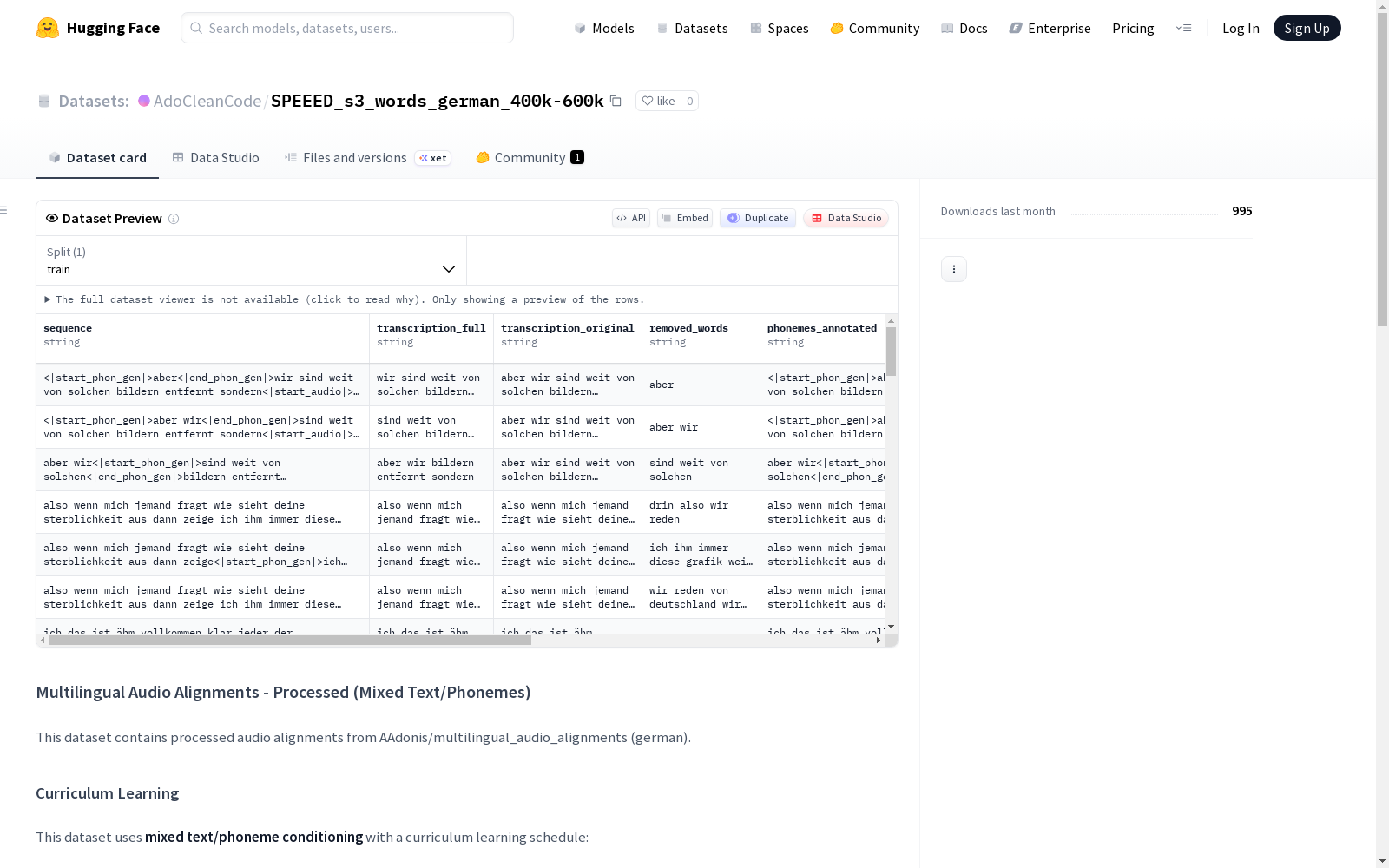Copy dataset name with copy icon
This screenshot has height=868, width=1389.
[616, 101]
